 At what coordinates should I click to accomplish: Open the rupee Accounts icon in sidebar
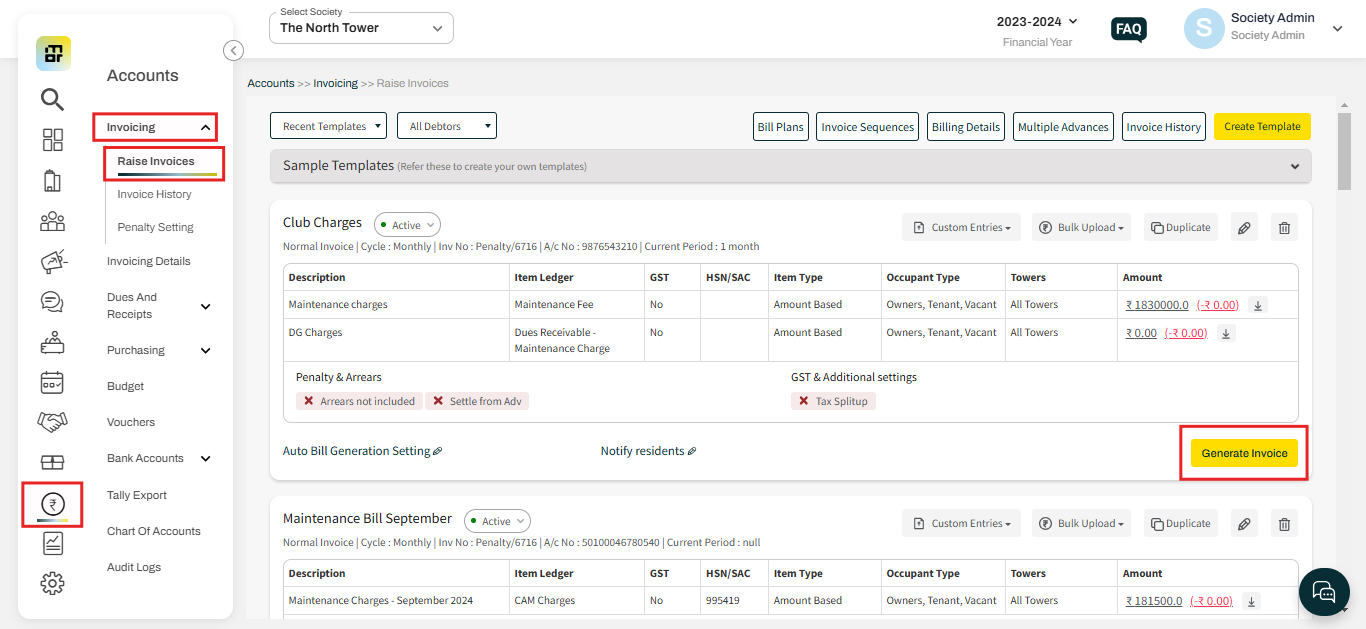(x=53, y=504)
